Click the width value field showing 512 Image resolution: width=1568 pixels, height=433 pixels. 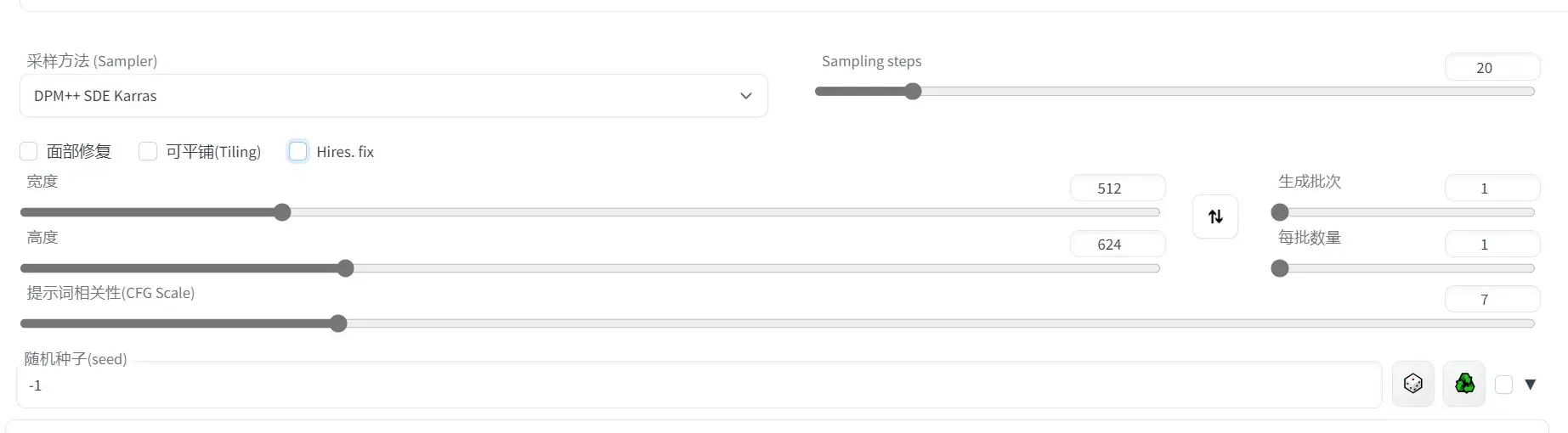[1117, 188]
